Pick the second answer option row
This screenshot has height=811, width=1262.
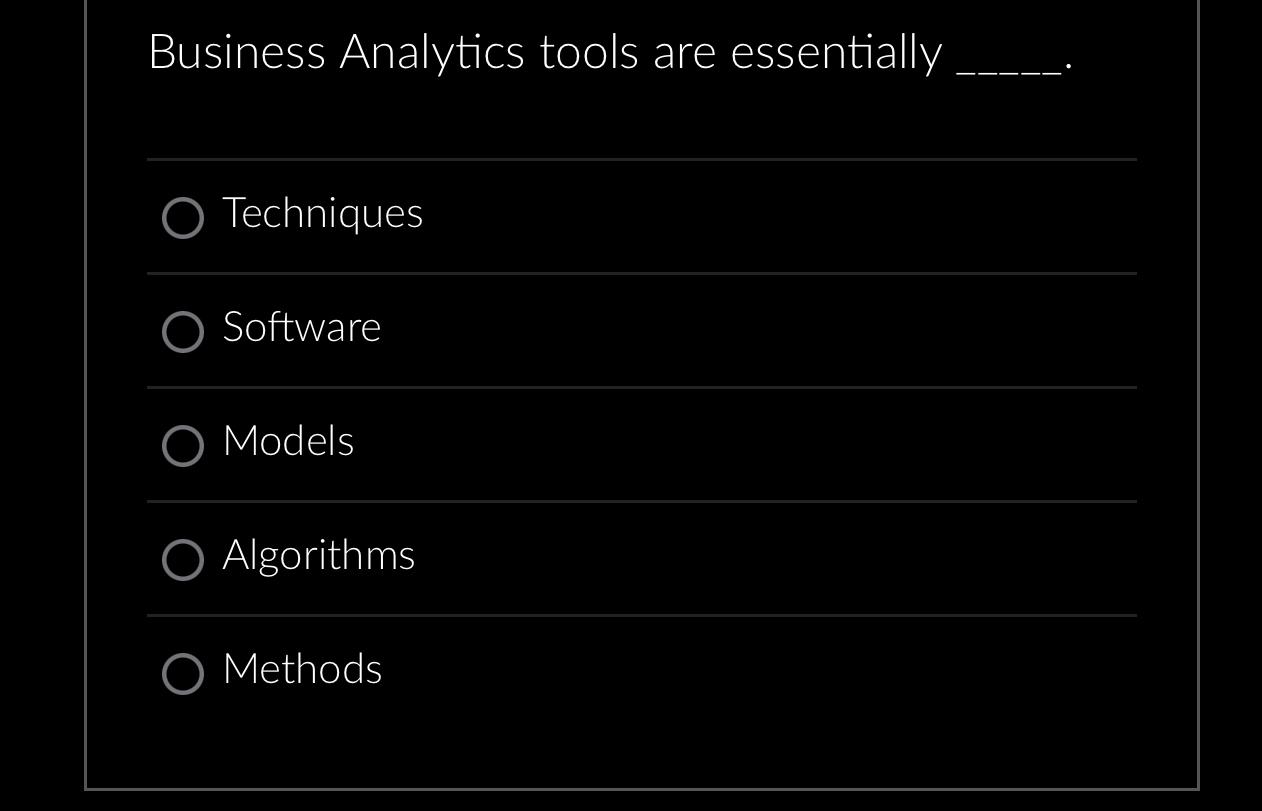[x=640, y=329]
